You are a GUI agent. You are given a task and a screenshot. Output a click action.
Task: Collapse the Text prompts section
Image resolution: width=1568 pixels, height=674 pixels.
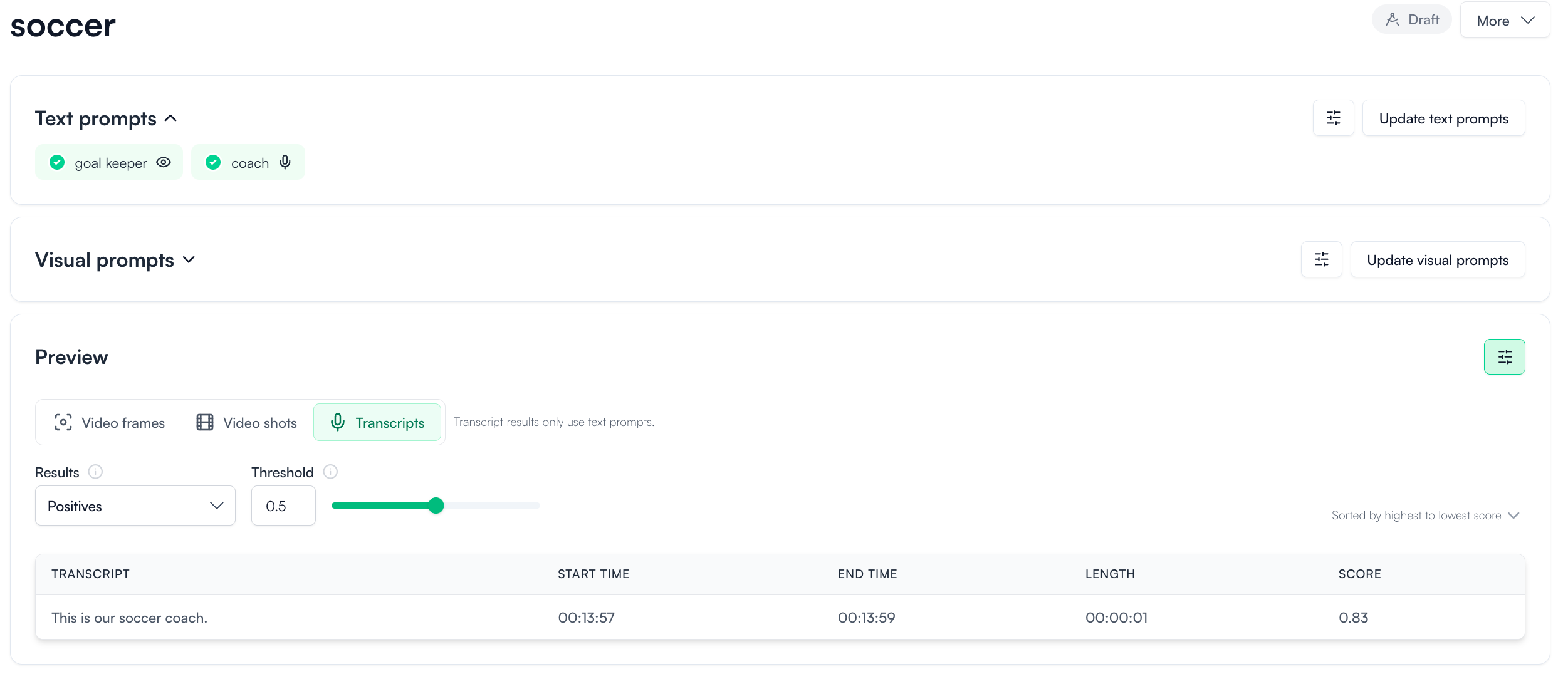pos(170,118)
